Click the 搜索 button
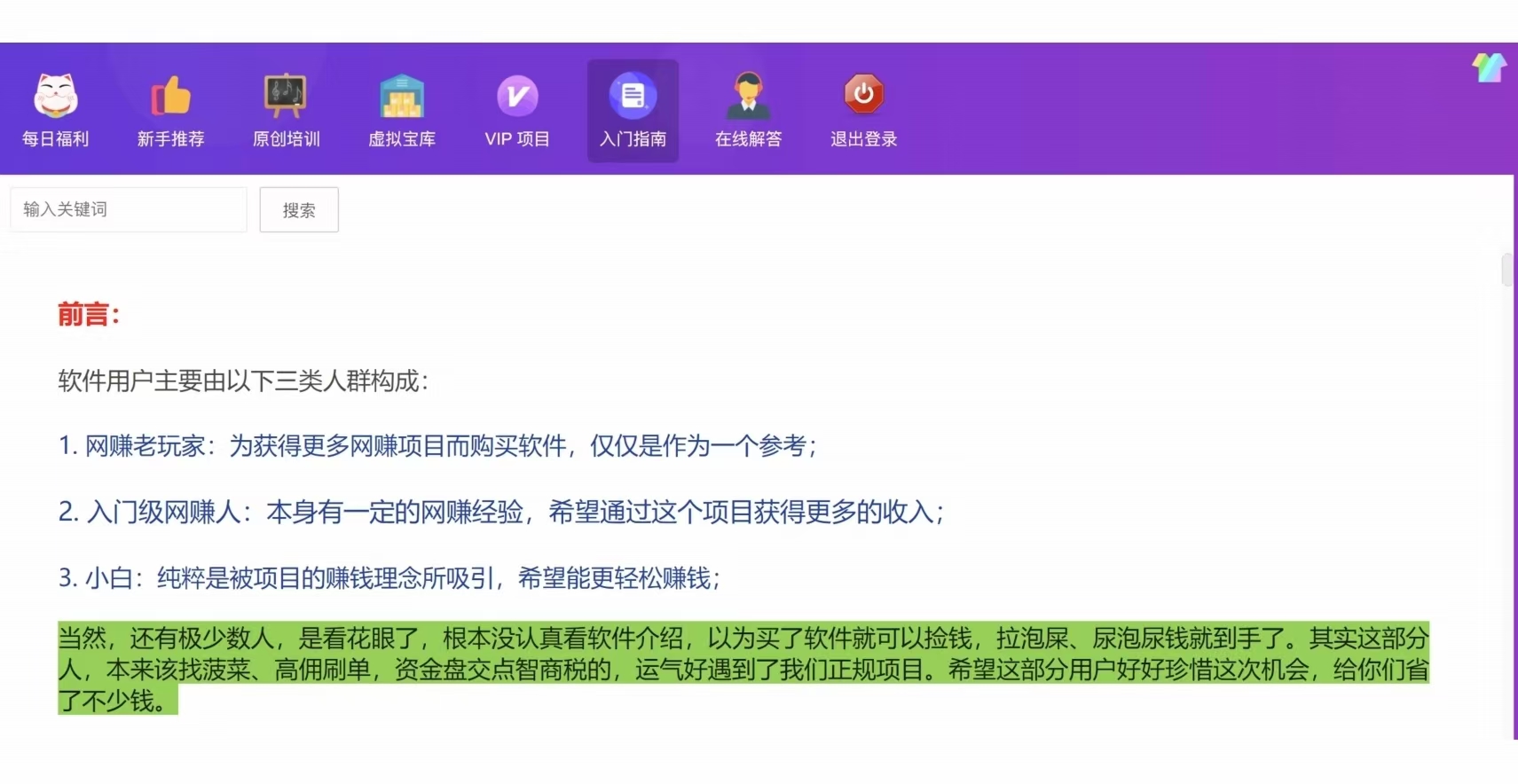This screenshot has height=784, width=1518. click(x=299, y=210)
